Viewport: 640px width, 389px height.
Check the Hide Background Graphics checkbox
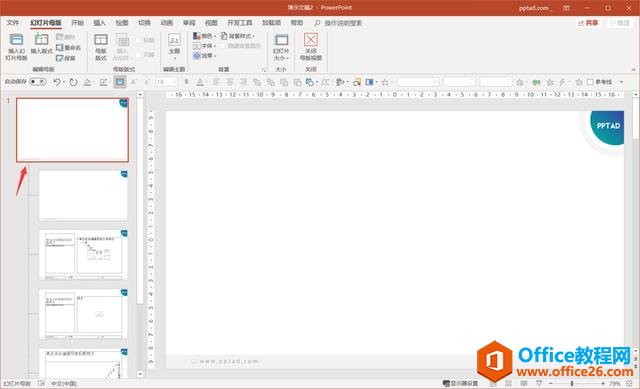tap(223, 46)
